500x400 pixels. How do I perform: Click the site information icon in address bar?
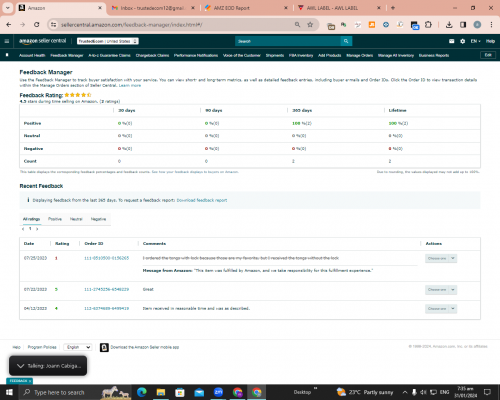tap(53, 24)
